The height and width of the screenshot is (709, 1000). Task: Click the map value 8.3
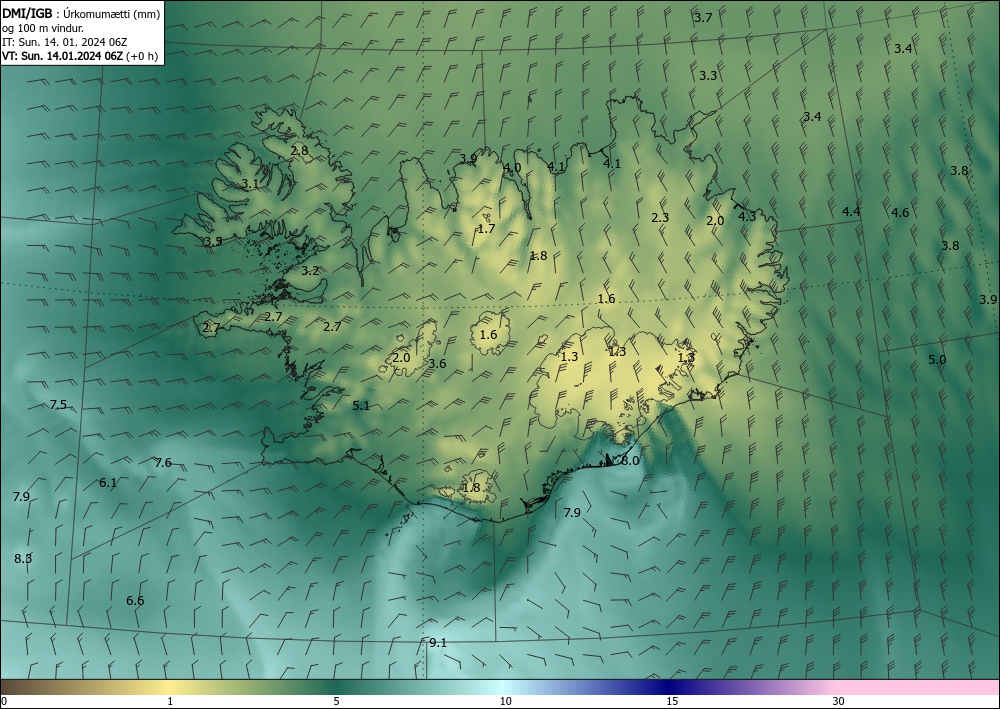(x=23, y=559)
